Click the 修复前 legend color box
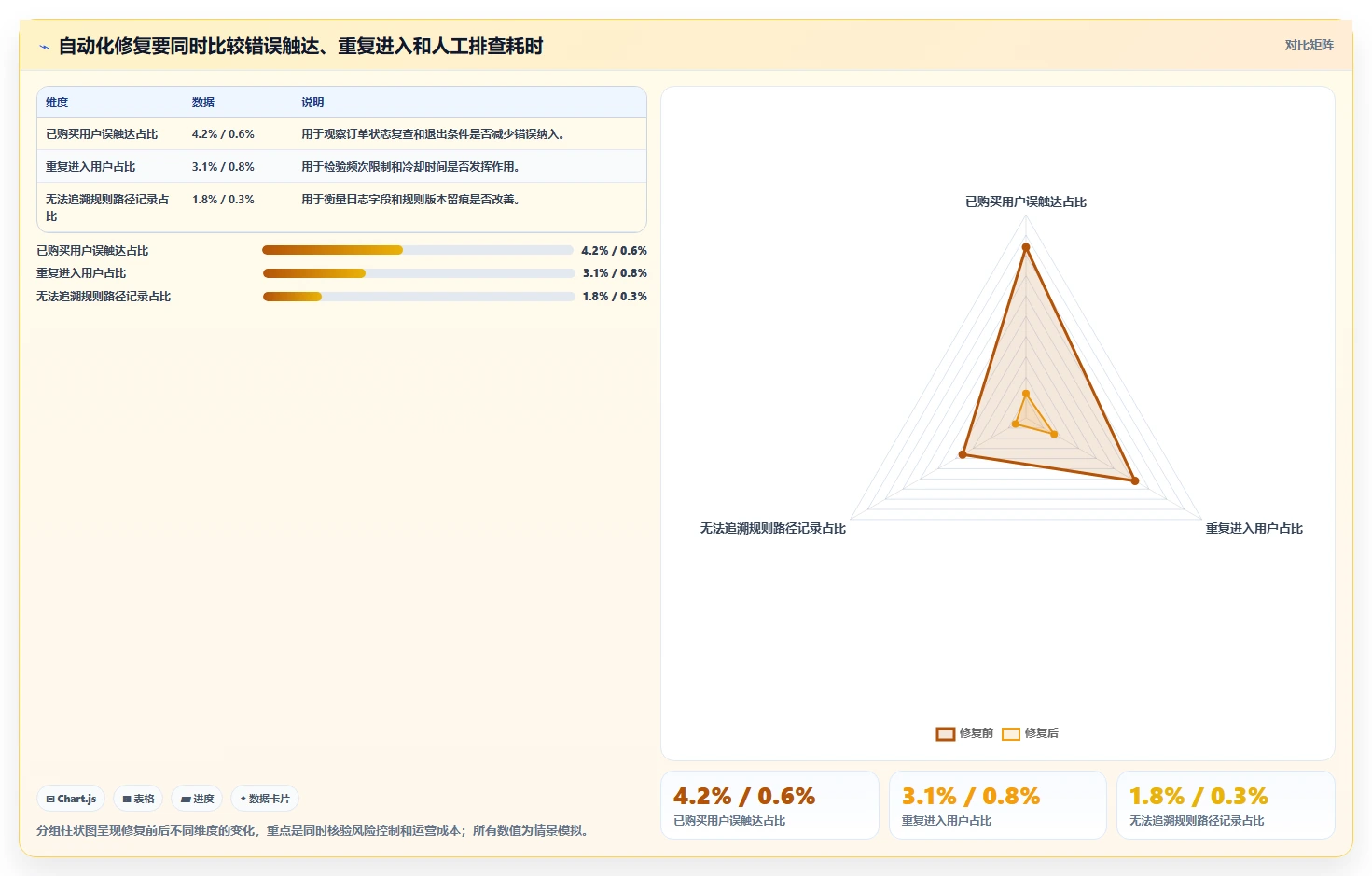The image size is (1372, 876). [946, 734]
